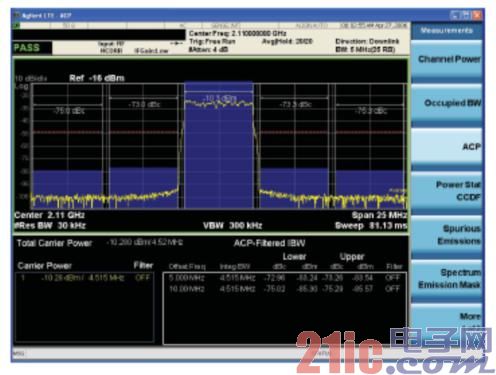Click carrier 1 power row in table
The height and width of the screenshot is (375, 496).
[x=85, y=277]
